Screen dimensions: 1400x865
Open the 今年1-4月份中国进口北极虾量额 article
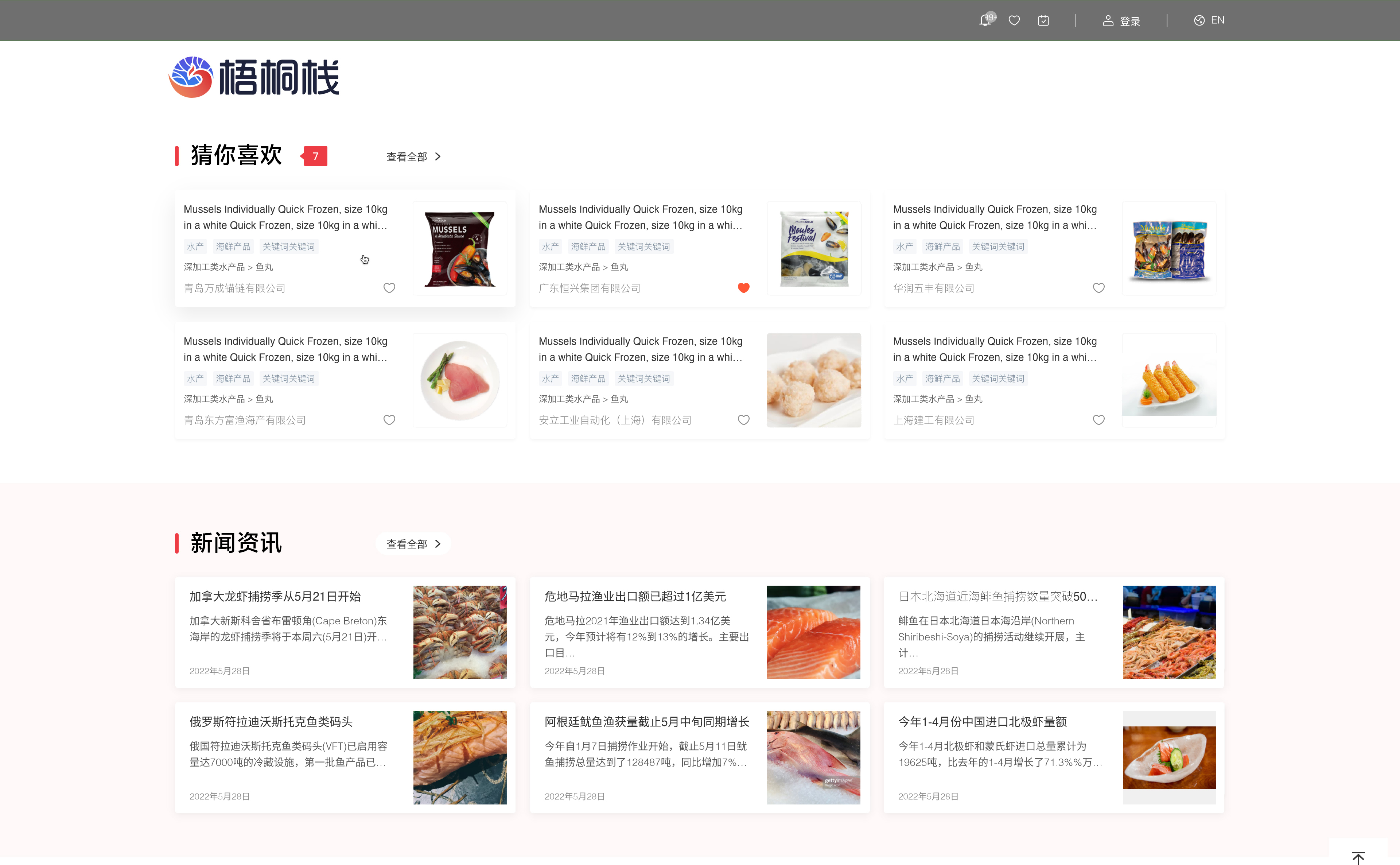click(x=984, y=721)
